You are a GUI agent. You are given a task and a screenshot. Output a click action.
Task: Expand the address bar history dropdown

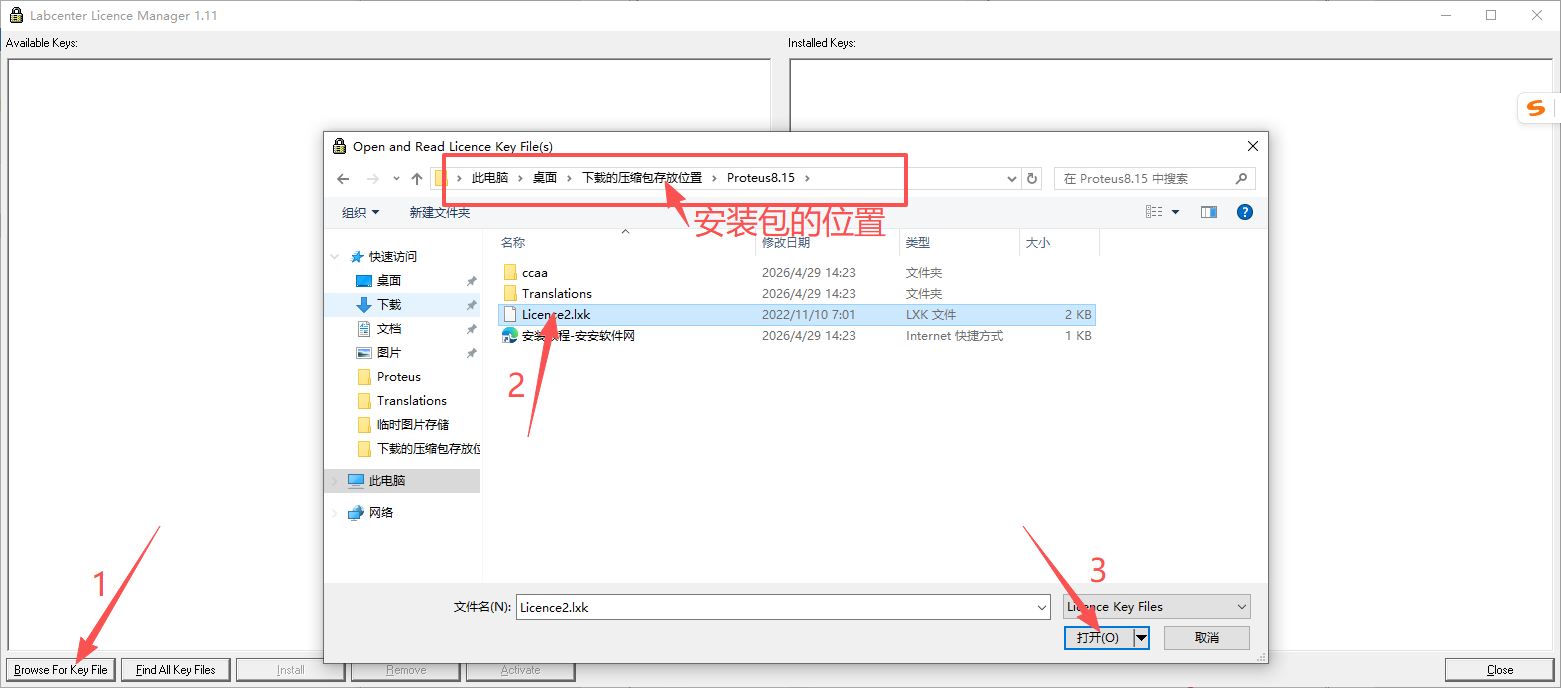pos(1012,179)
